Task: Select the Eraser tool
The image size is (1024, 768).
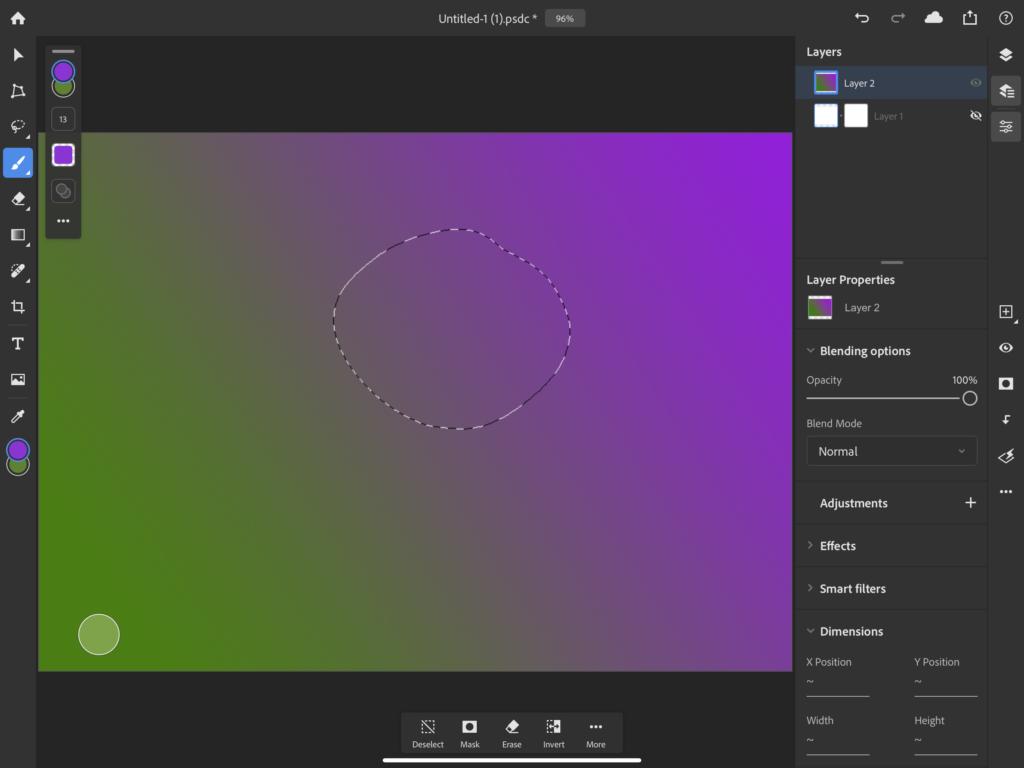Action: [16, 199]
